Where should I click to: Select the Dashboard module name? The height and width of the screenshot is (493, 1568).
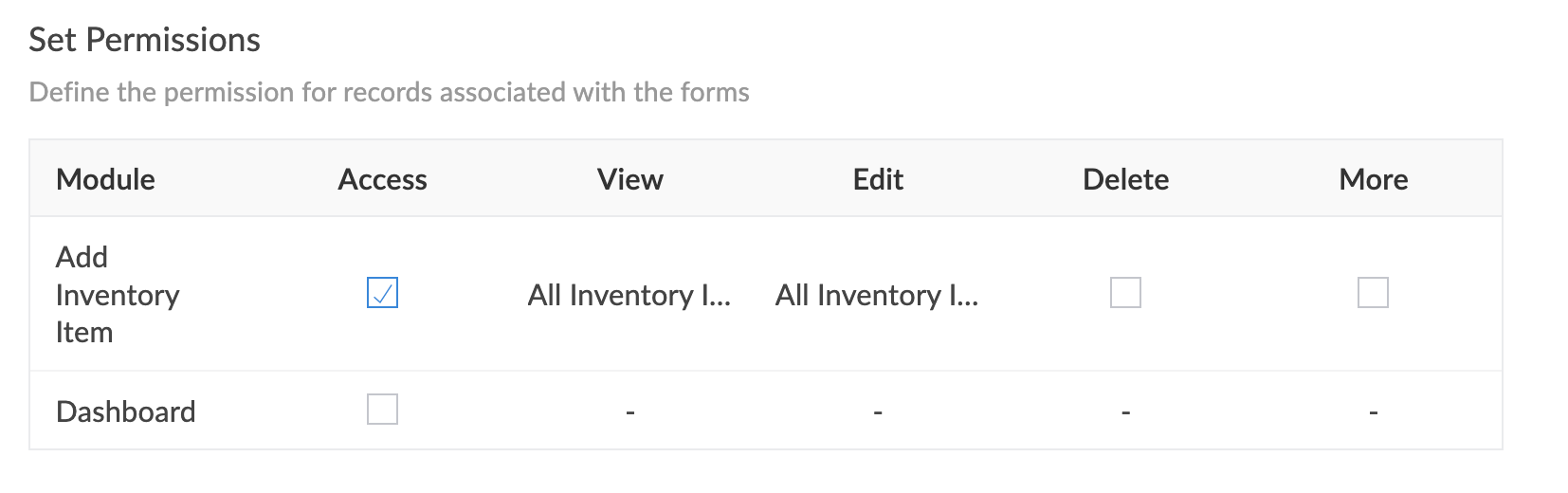[x=126, y=411]
